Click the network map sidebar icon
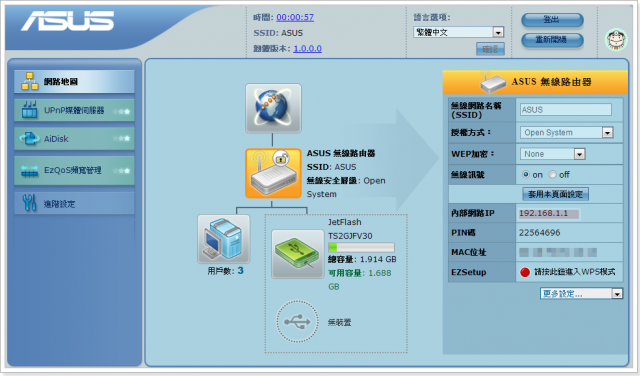Viewport: 640px width, 376px height. (x=30, y=81)
